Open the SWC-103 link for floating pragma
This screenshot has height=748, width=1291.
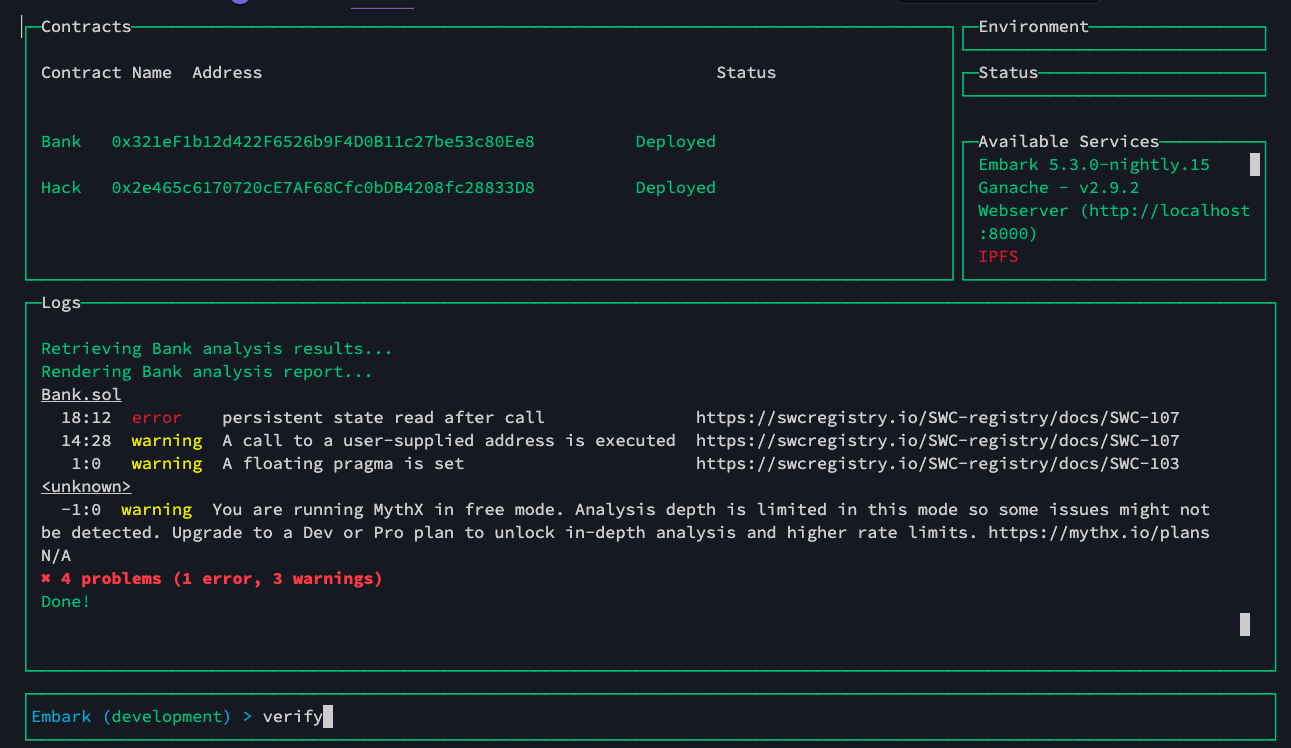click(938, 463)
